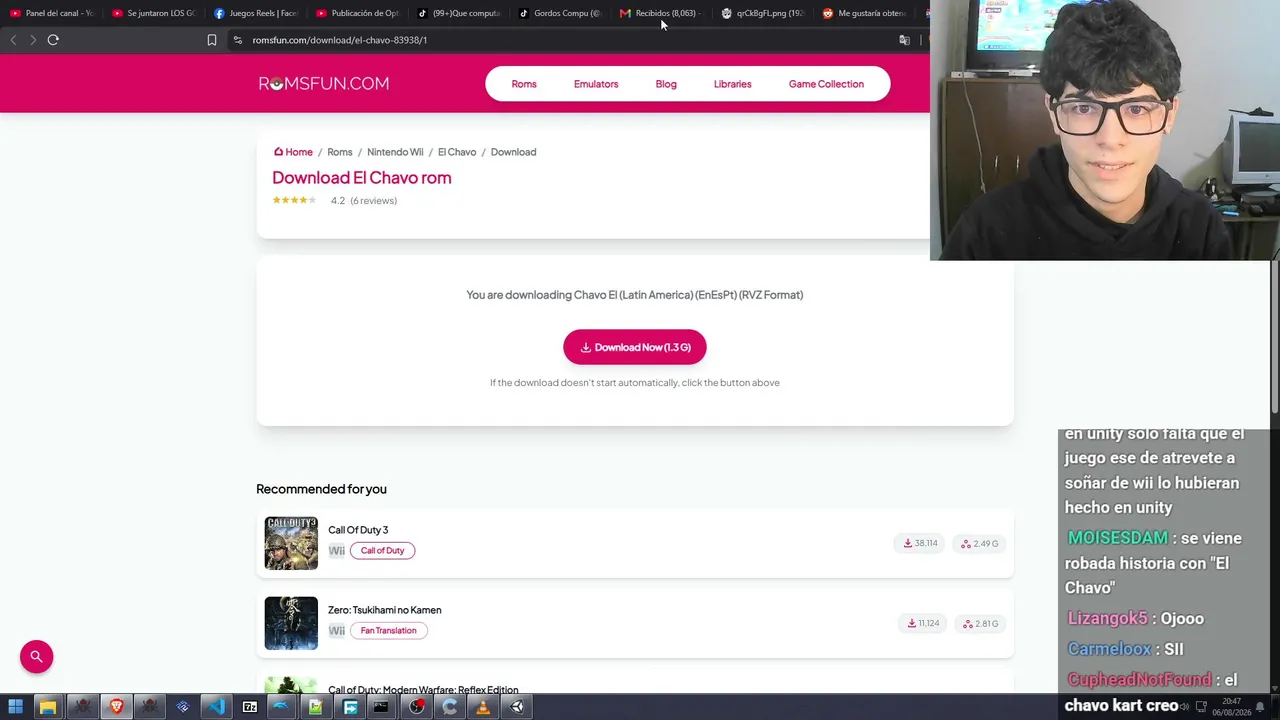
Task: Click the ROMSFUN.COM site logo
Action: point(323,84)
